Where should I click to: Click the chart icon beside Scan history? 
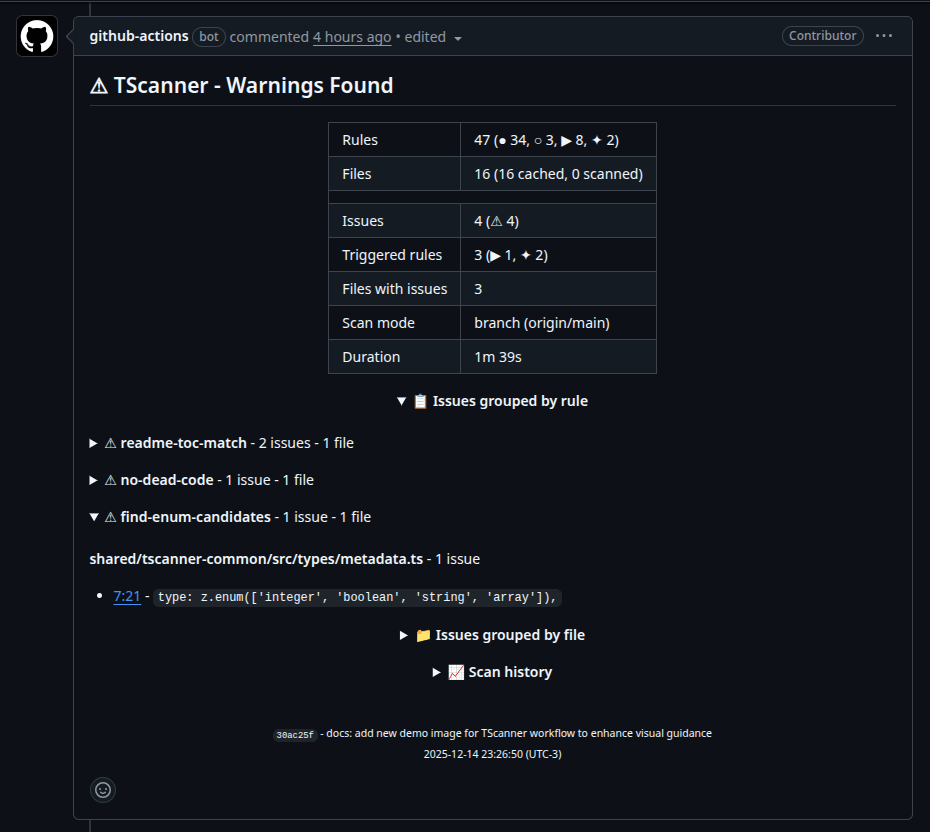point(456,671)
